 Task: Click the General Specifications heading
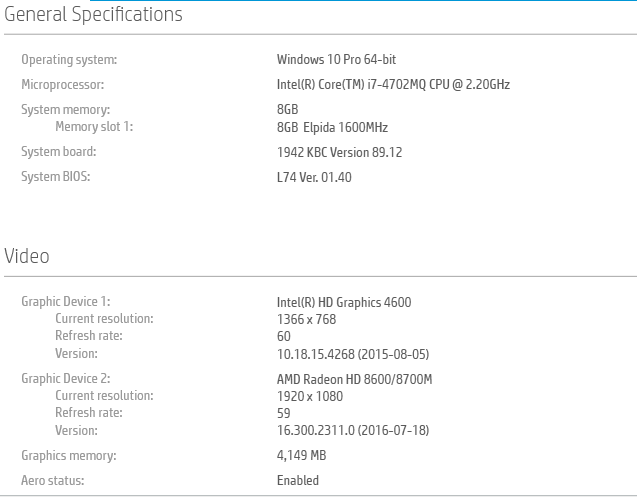pyautogui.click(x=94, y=15)
